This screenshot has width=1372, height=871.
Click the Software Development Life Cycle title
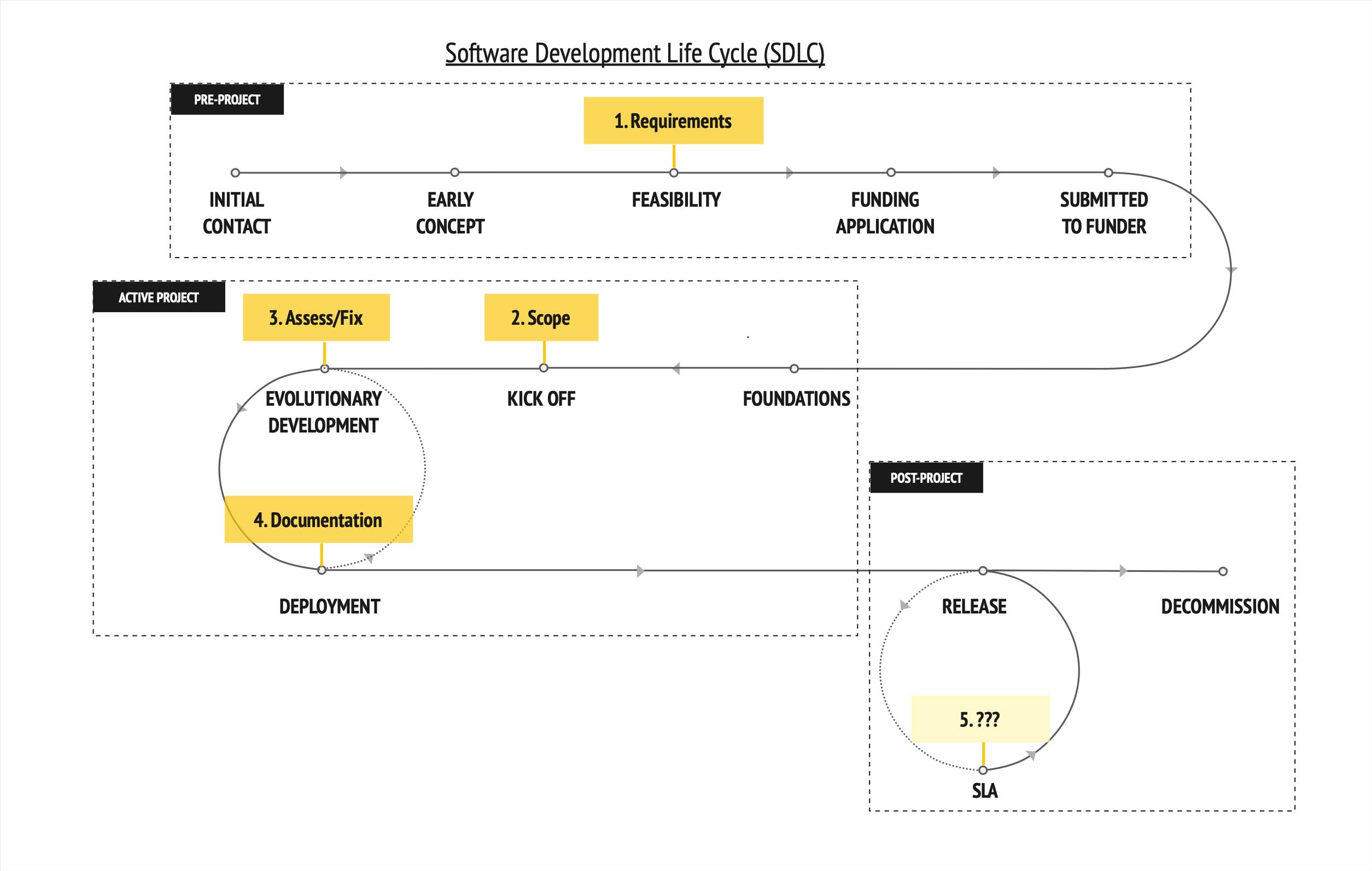(x=635, y=54)
